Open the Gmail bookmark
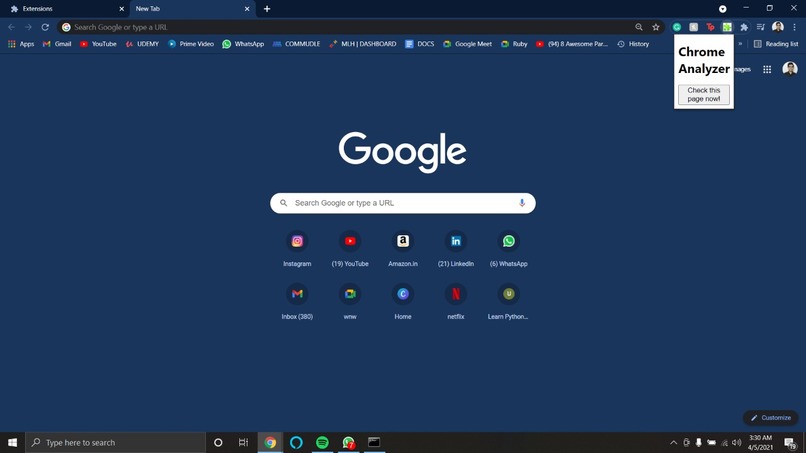Image resolution: width=806 pixels, height=453 pixels. [57, 44]
